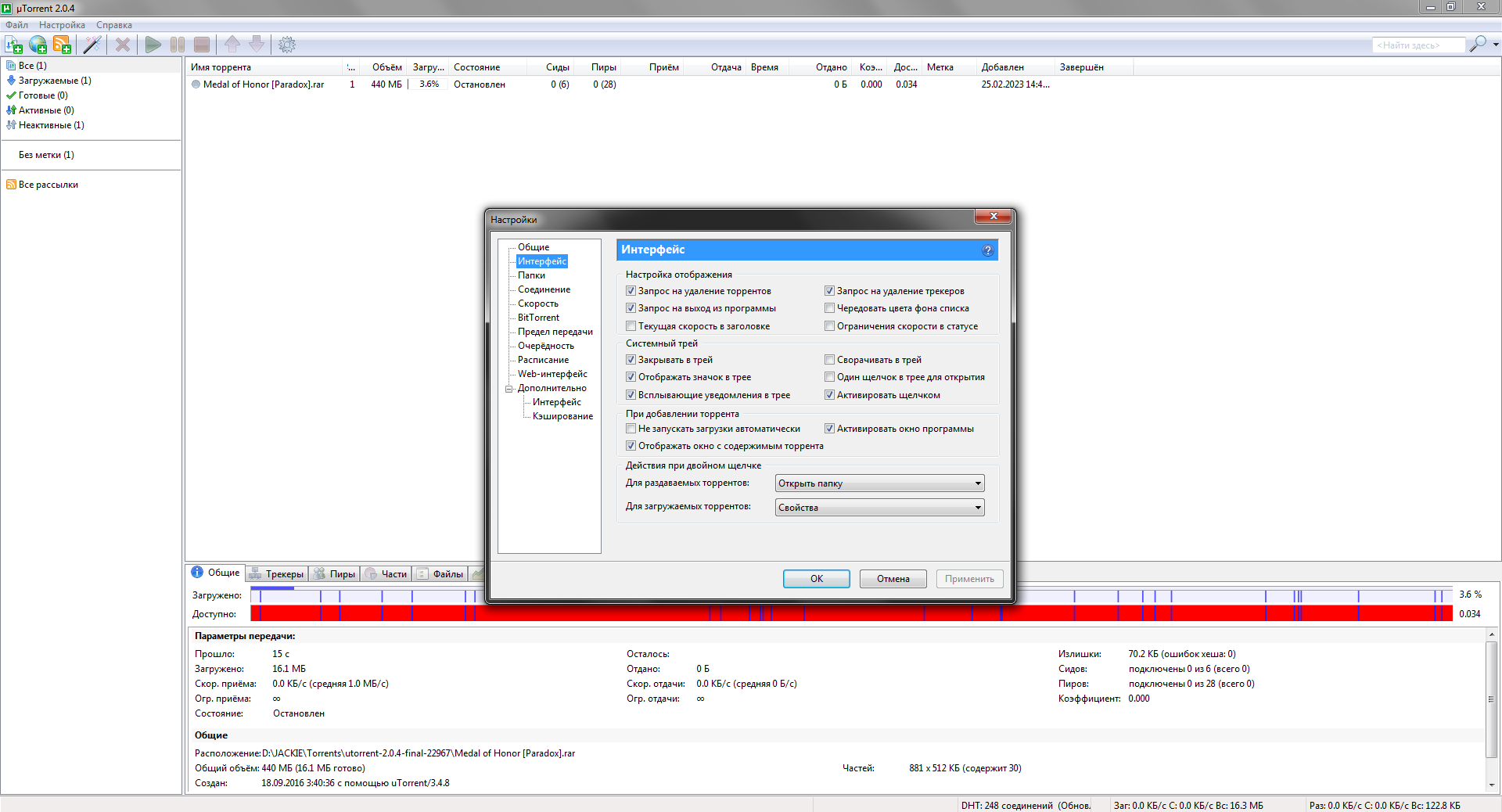Image resolution: width=1502 pixels, height=812 pixels.
Task: Open the Для загружаемых торрентов dropdown
Action: [879, 508]
